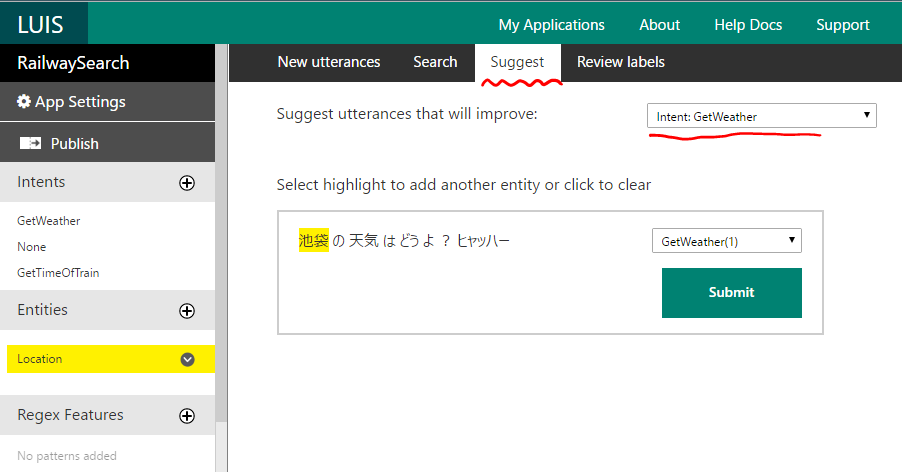Click the gear icon in App Settings
902x472 pixels.
(24, 102)
